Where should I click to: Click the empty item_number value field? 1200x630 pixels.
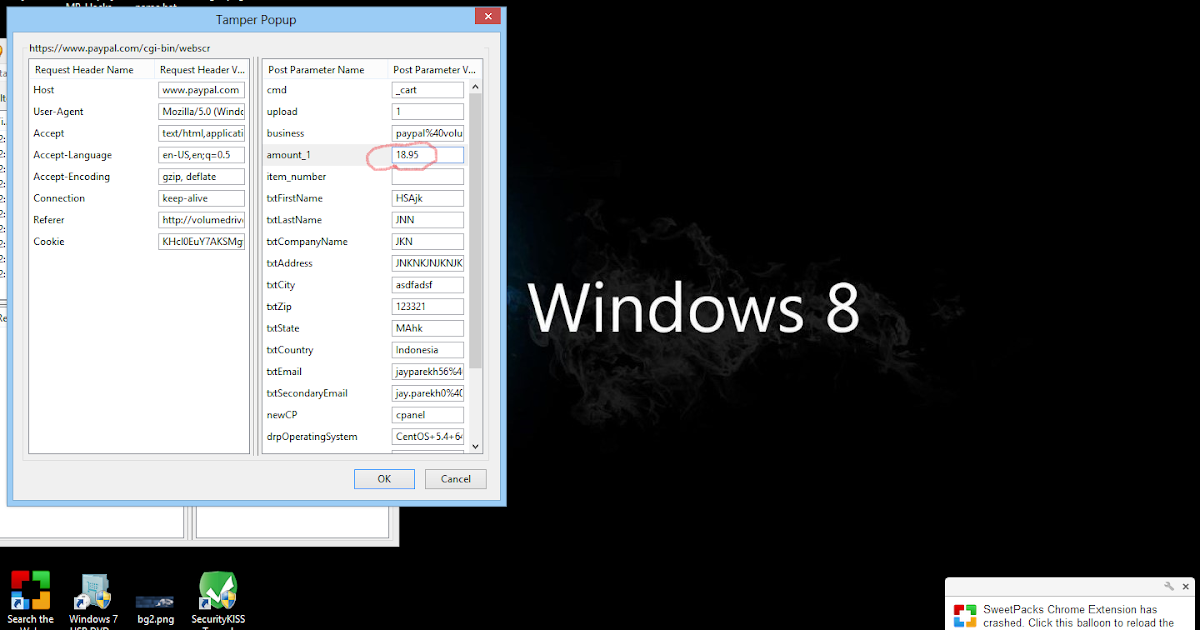pyautogui.click(x=427, y=177)
